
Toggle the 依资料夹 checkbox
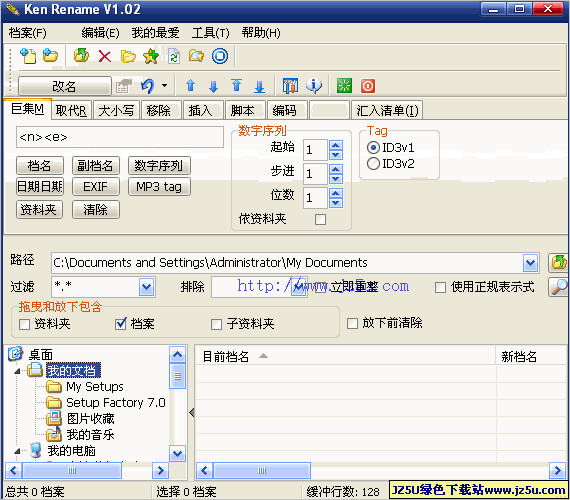[x=320, y=219]
